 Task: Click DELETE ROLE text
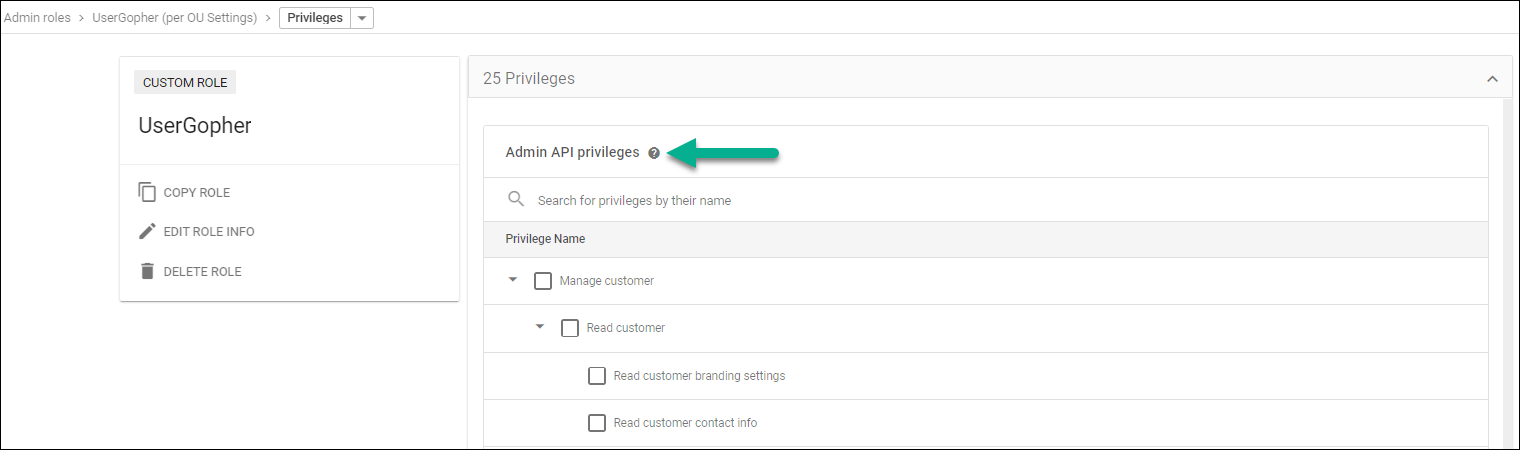pos(203,272)
